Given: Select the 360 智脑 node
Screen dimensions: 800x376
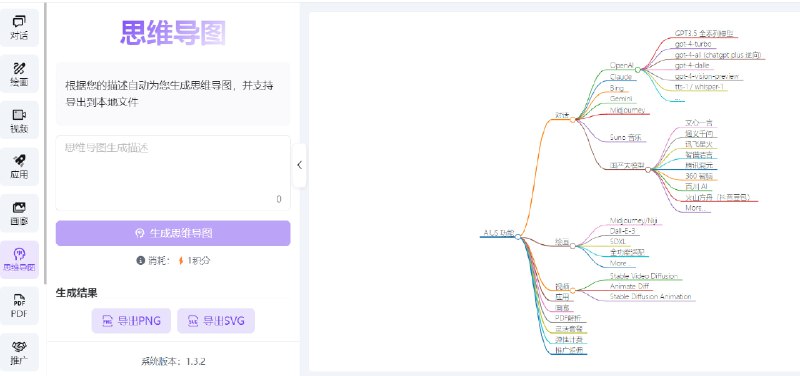Looking at the screenshot, I should 699,177.
